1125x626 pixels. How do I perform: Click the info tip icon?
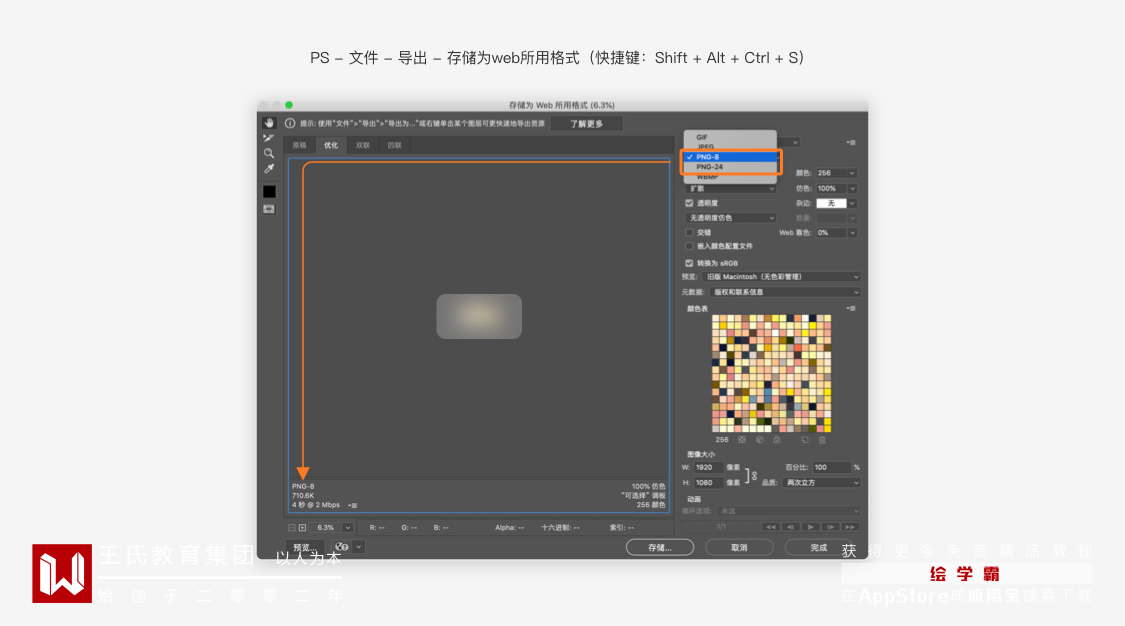291,123
